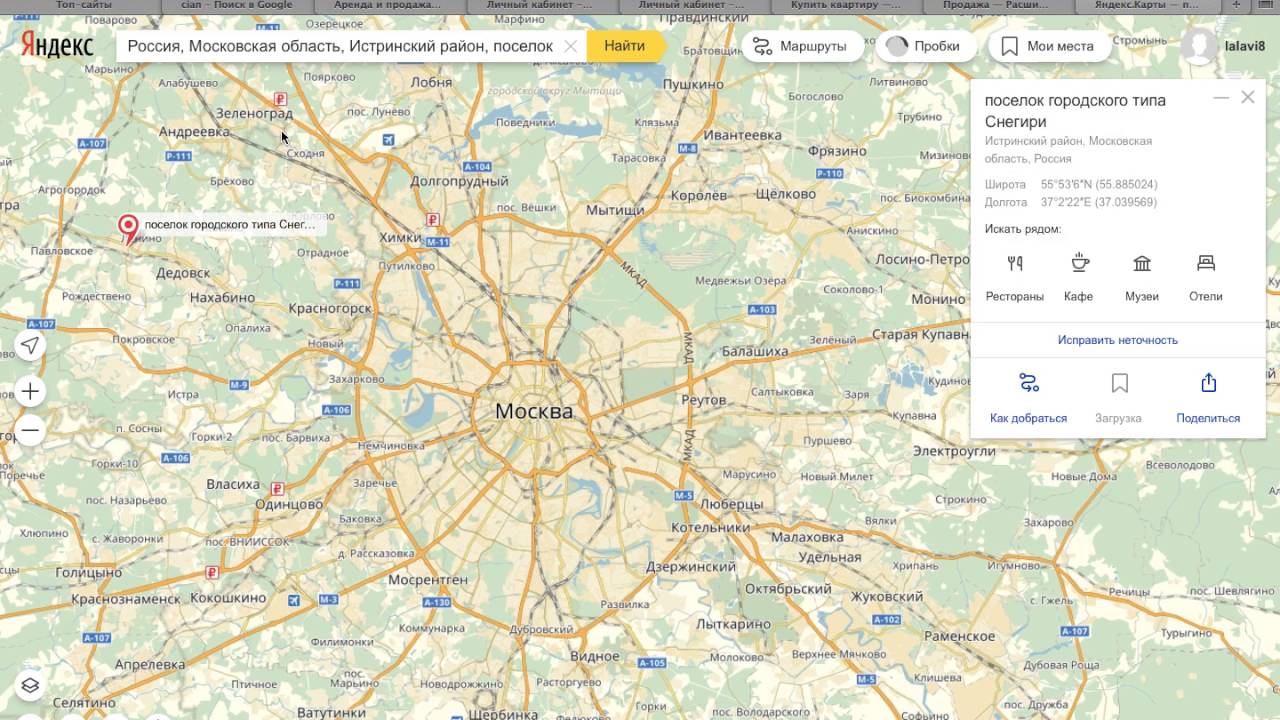This screenshot has height=720, width=1280.
Task: Open the user avatar profile
Action: [x=1199, y=46]
